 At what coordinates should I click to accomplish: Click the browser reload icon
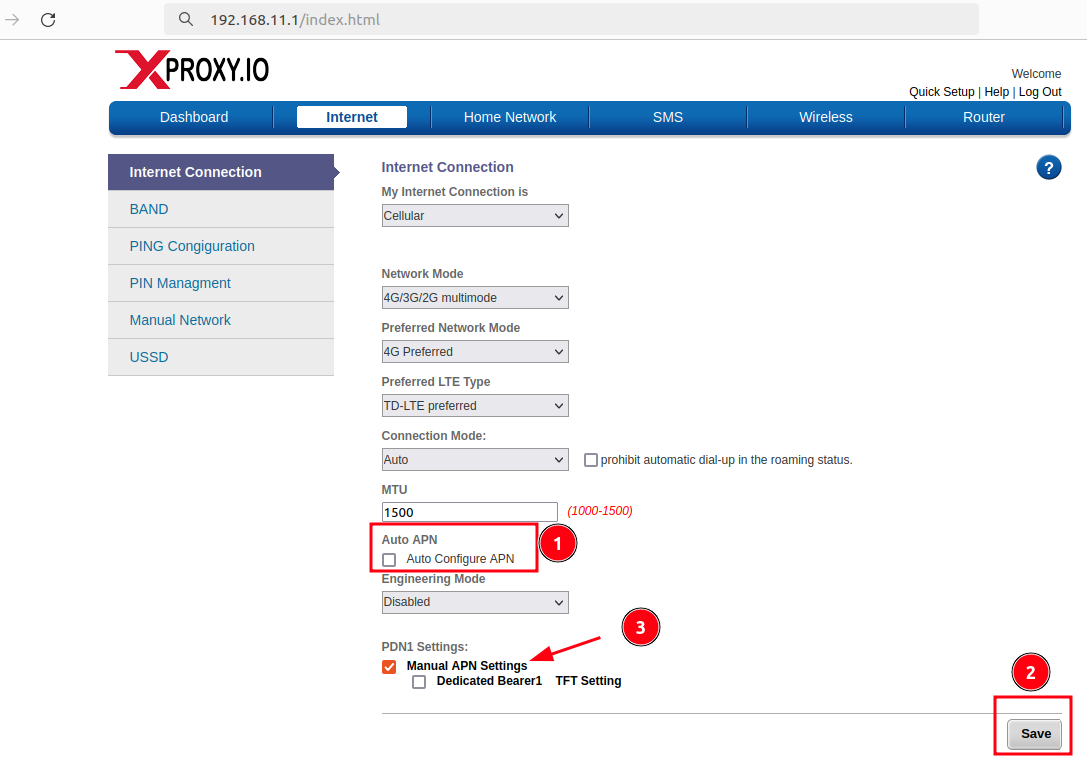pos(48,20)
